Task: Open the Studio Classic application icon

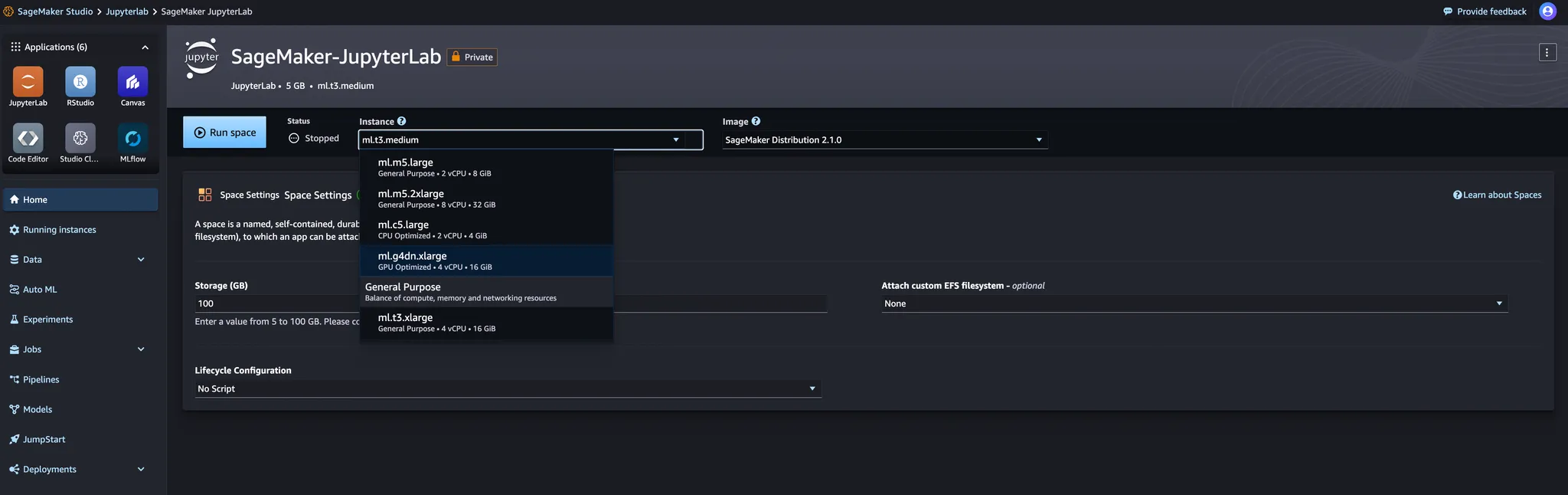Action: (x=80, y=138)
